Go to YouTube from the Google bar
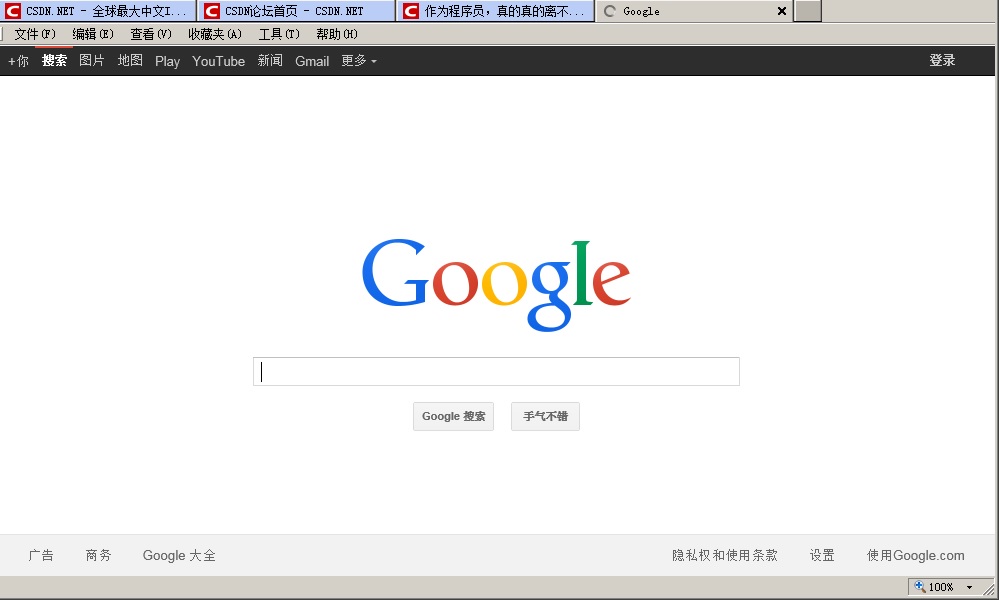The image size is (999, 600). [x=218, y=61]
